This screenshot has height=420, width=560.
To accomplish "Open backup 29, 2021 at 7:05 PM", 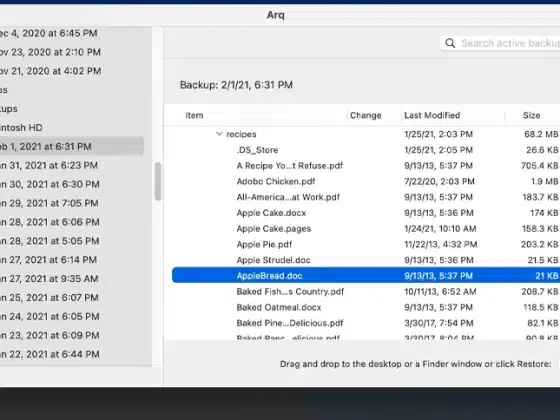I will pos(49,203).
